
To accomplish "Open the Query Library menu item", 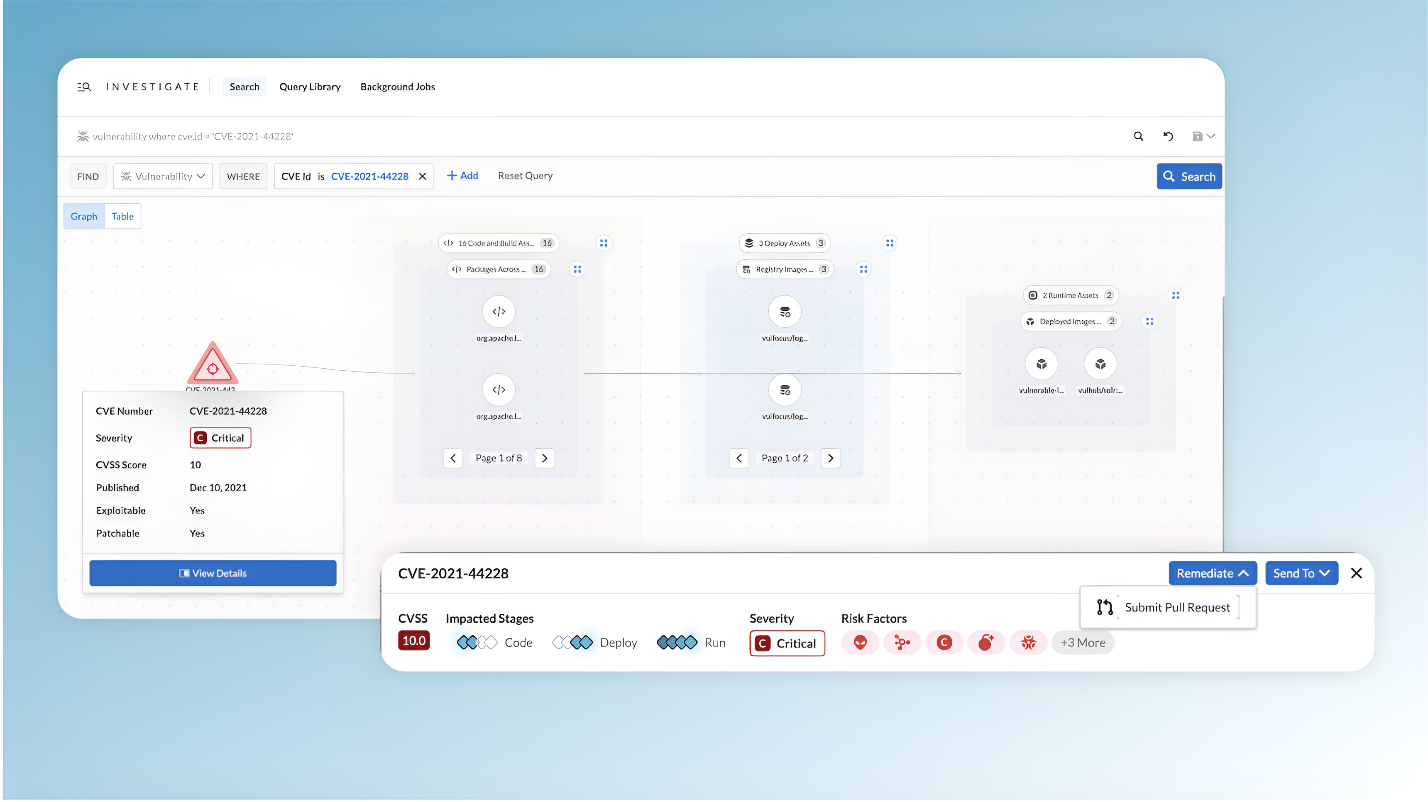I will (310, 86).
